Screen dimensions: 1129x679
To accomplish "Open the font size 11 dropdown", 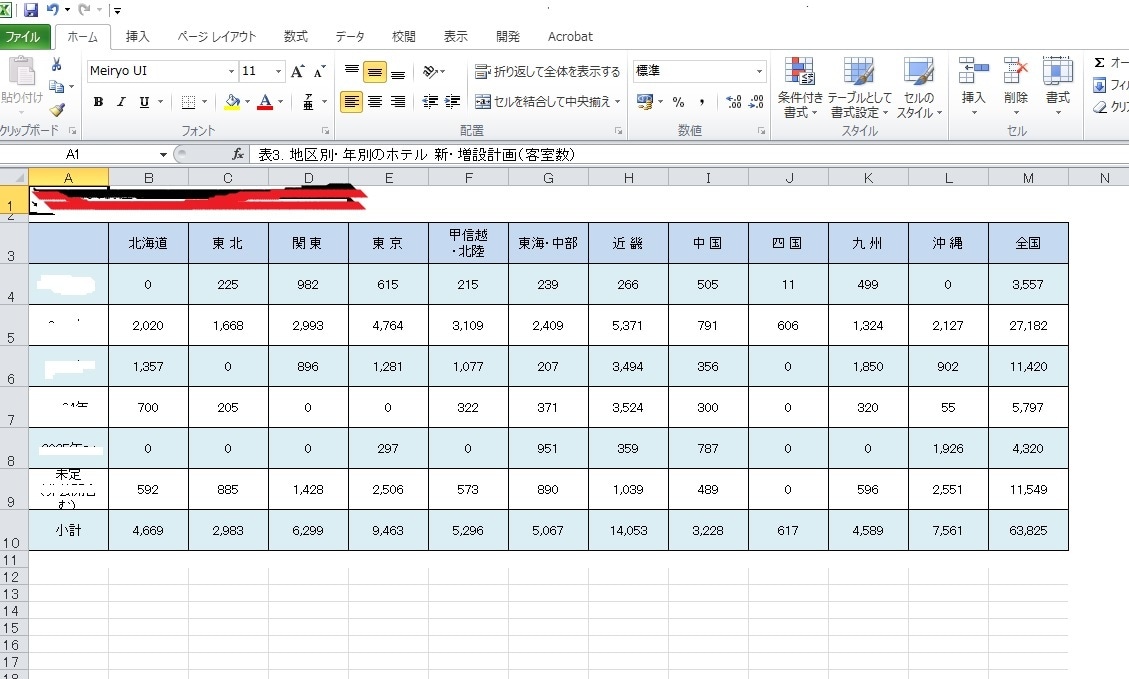I will [x=278, y=71].
